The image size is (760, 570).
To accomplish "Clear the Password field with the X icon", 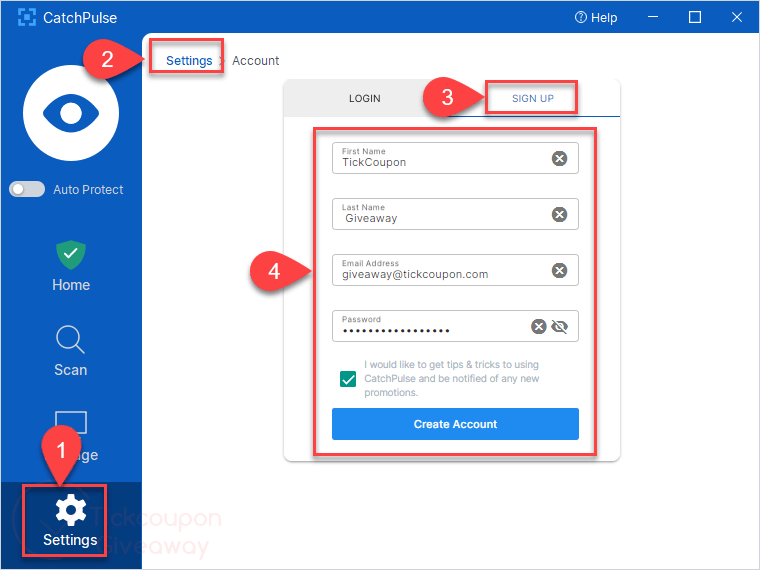I will click(538, 327).
